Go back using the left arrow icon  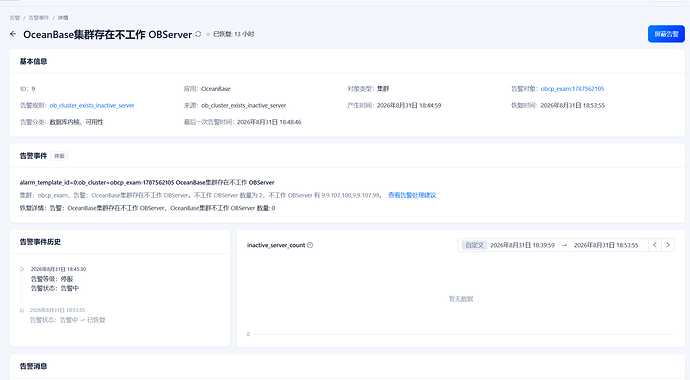(13, 34)
